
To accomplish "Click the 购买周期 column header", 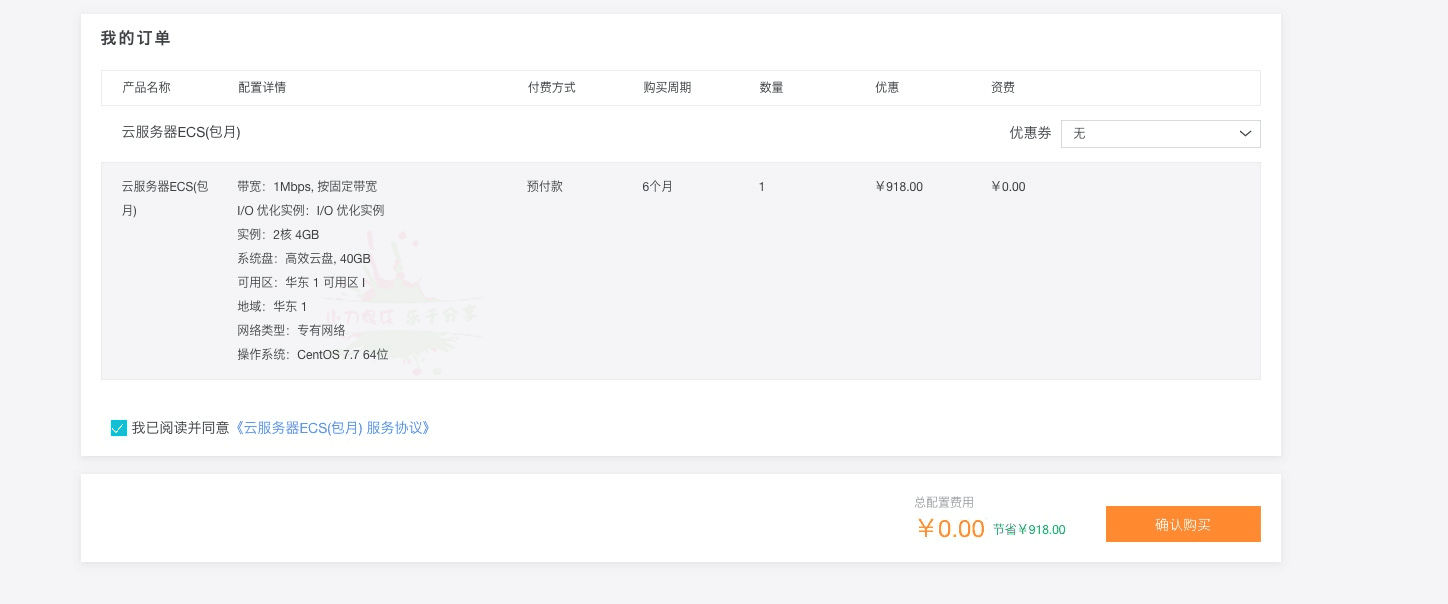I will pyautogui.click(x=667, y=88).
